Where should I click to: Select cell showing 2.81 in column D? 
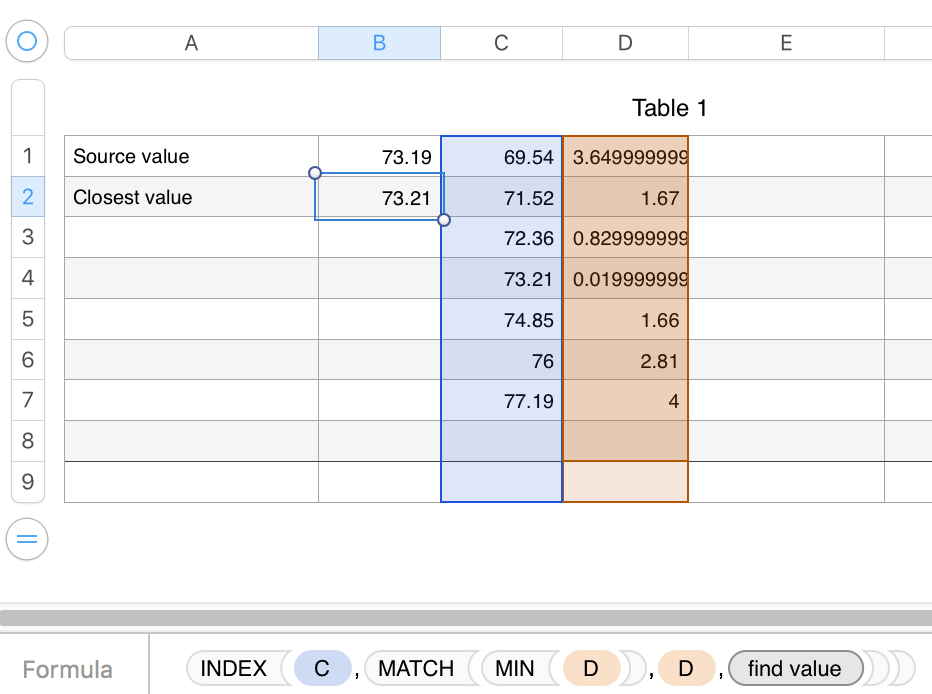pyautogui.click(x=625, y=360)
